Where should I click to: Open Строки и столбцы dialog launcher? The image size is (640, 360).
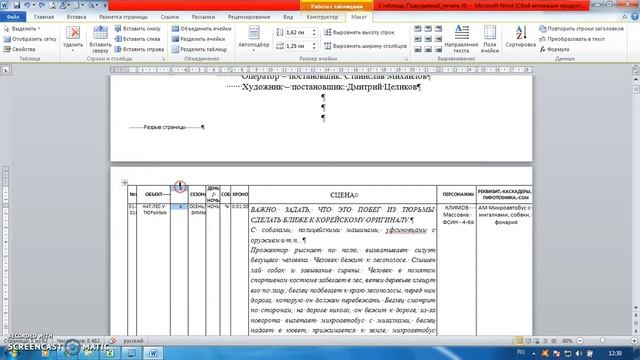point(164,59)
